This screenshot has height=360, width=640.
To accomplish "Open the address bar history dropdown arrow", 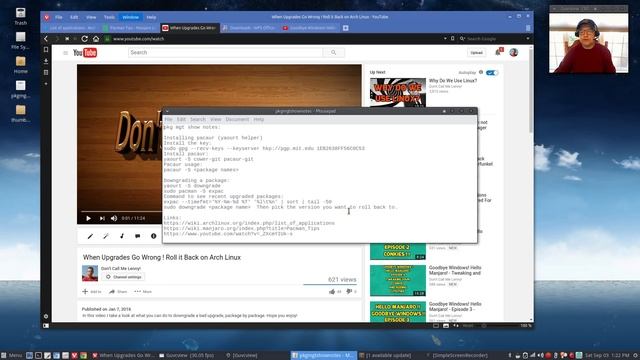I will pos(445,39).
